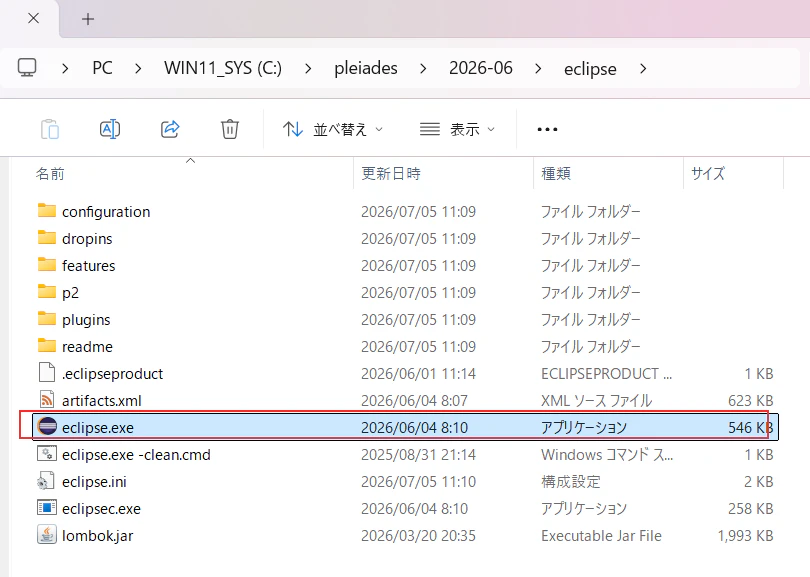
Task: Sort by 更新日時 column header
Action: tap(391, 174)
